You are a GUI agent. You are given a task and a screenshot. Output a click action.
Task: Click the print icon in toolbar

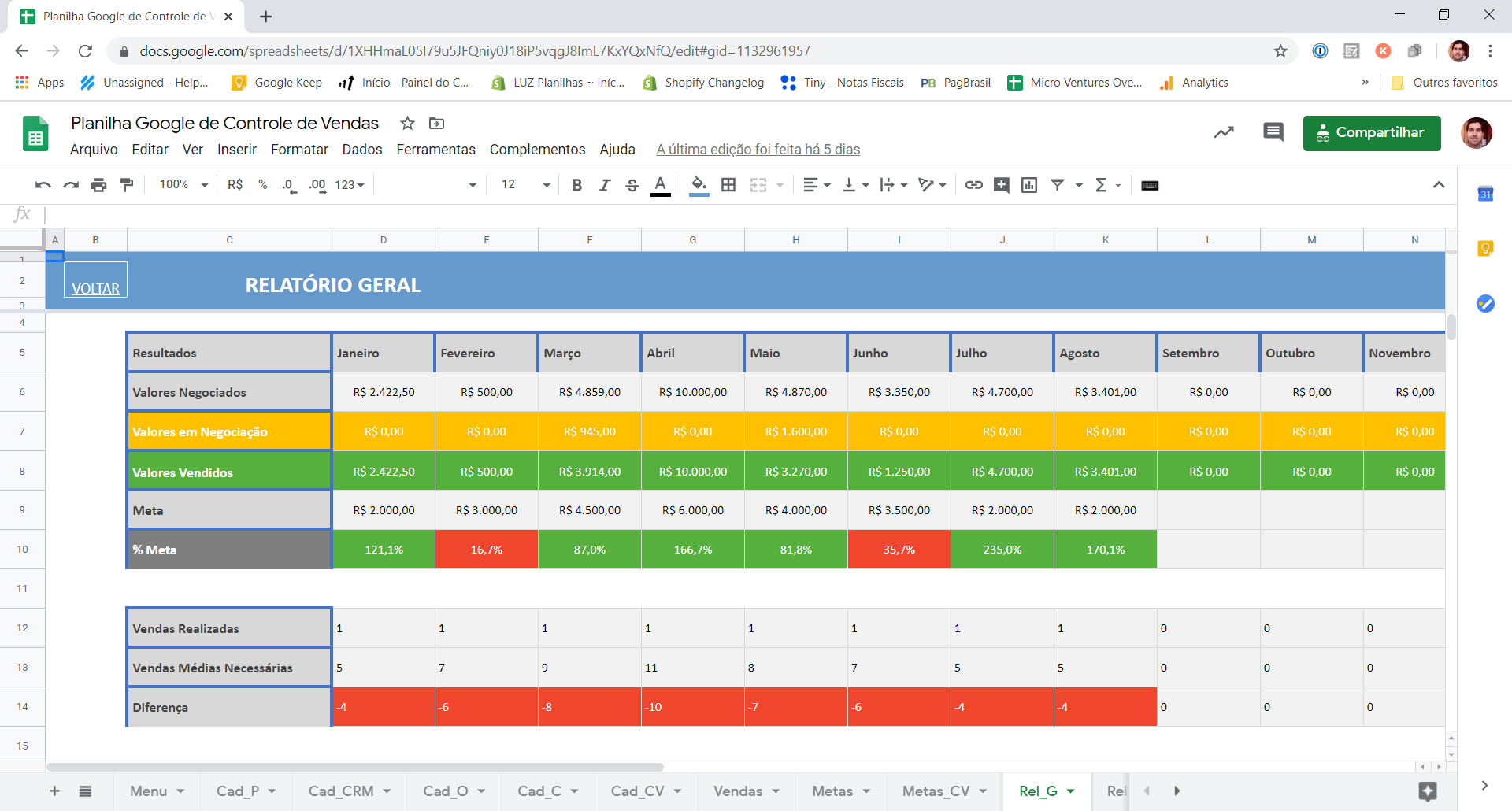pyautogui.click(x=98, y=185)
